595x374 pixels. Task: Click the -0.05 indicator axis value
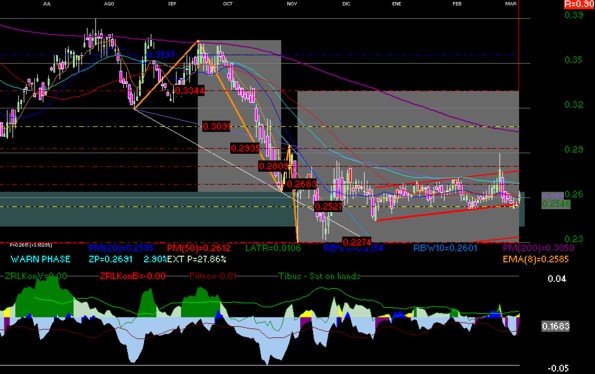pos(559,368)
